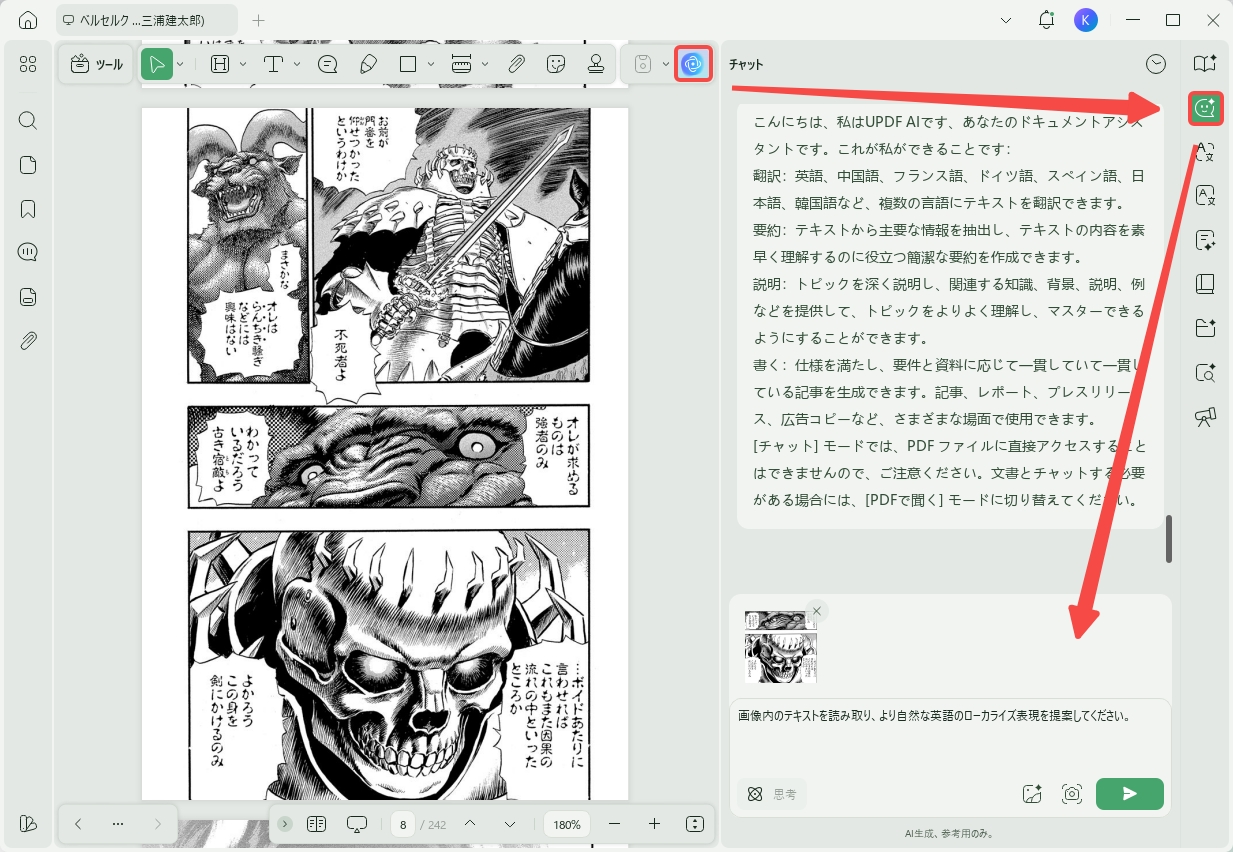The width and height of the screenshot is (1233, 852).
Task: Click the save document icon
Action: point(643,64)
